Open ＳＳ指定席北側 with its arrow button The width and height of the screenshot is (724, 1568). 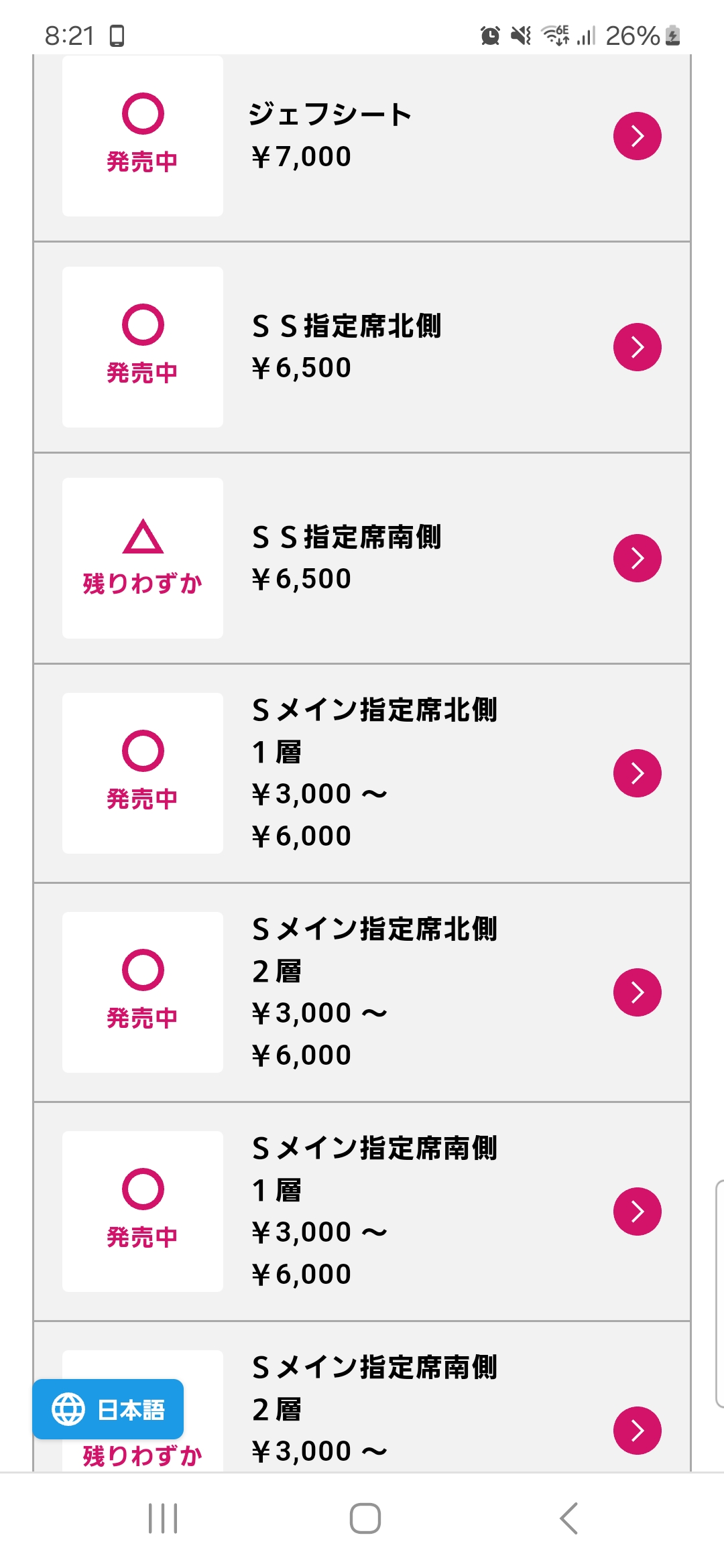637,347
